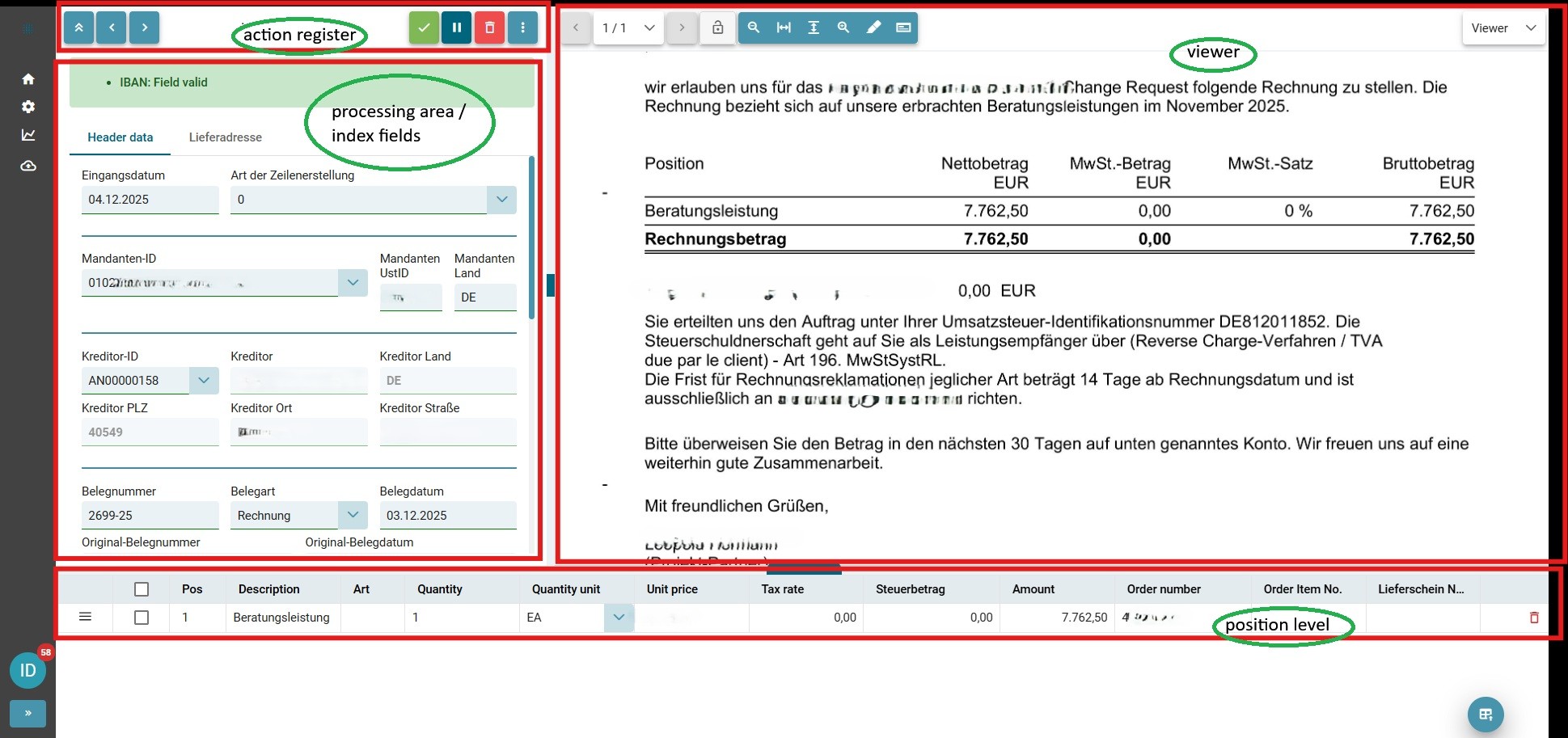Image resolution: width=1568 pixels, height=738 pixels.
Task: Open the Belegart dropdown showing Rechnung
Action: point(353,515)
